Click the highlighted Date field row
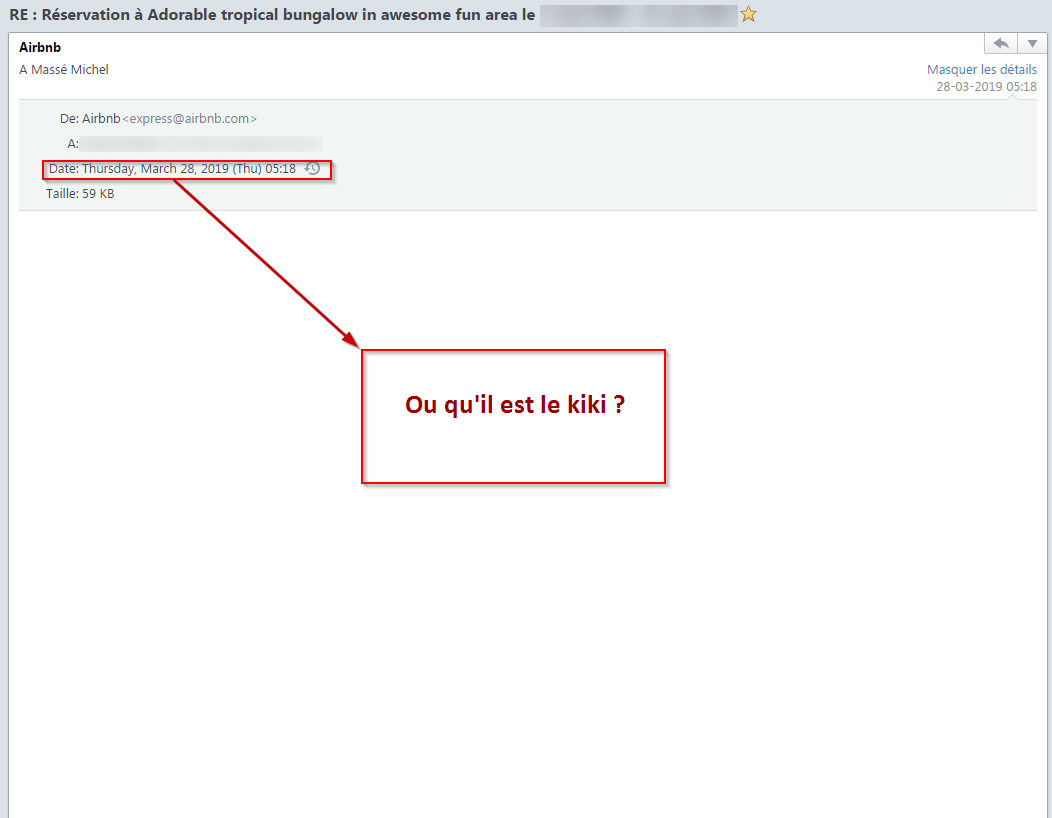The width and height of the screenshot is (1052, 818). pos(186,168)
